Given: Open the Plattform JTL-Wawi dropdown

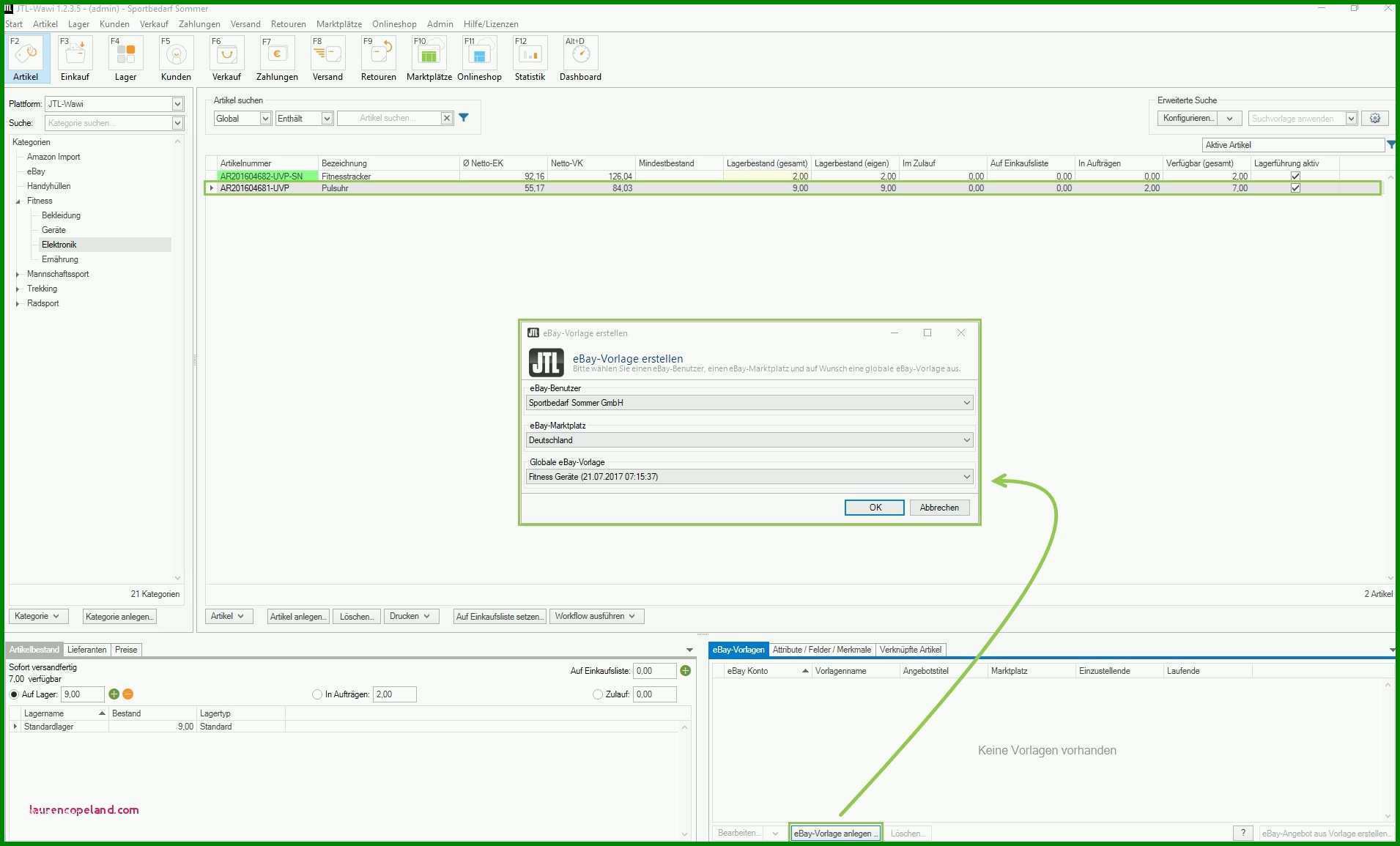Looking at the screenshot, I should tap(177, 104).
